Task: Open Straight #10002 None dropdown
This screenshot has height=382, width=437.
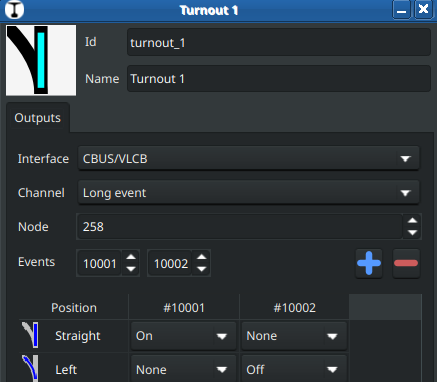Action: coord(294,336)
